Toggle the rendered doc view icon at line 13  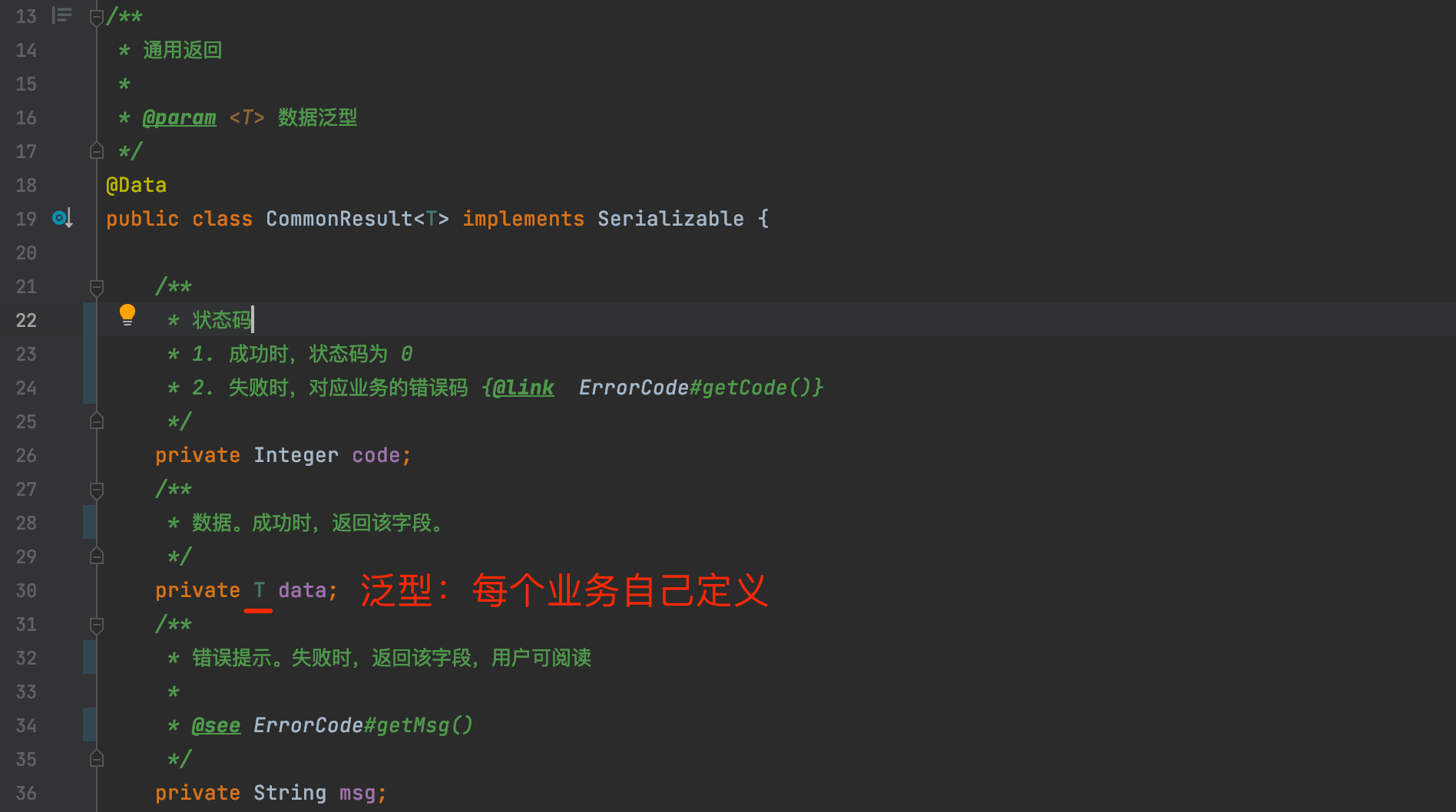pos(62,15)
